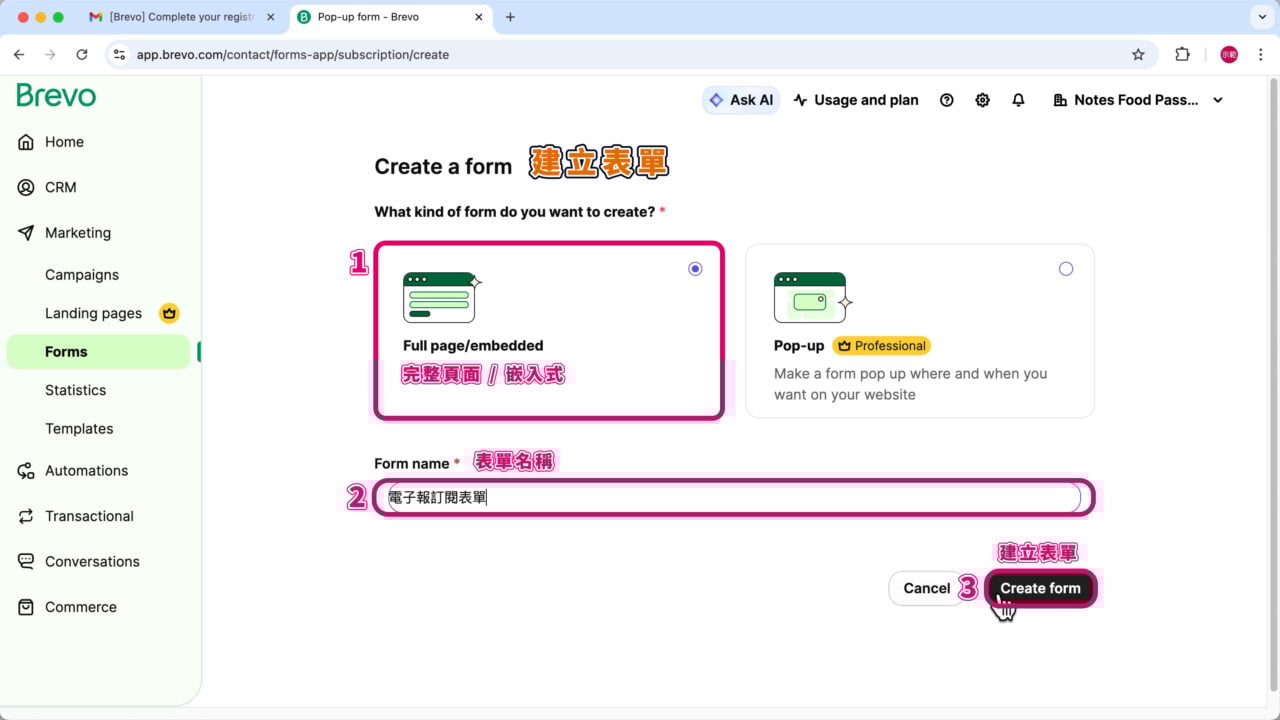The image size is (1280, 720).
Task: Switch to the Gmail Brevo registration tab
Action: pos(180,17)
